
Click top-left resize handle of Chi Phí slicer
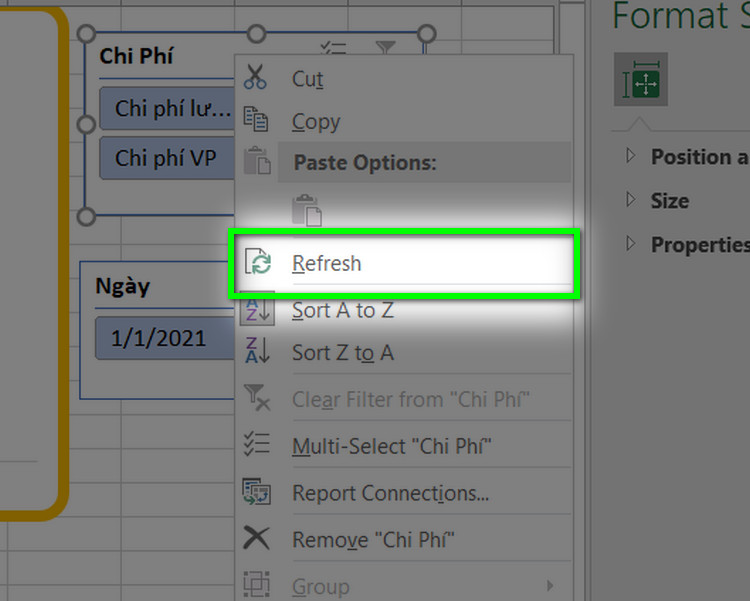click(x=86, y=34)
